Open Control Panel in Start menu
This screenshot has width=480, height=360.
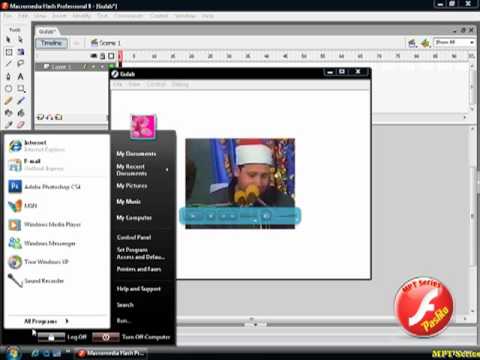(134, 237)
